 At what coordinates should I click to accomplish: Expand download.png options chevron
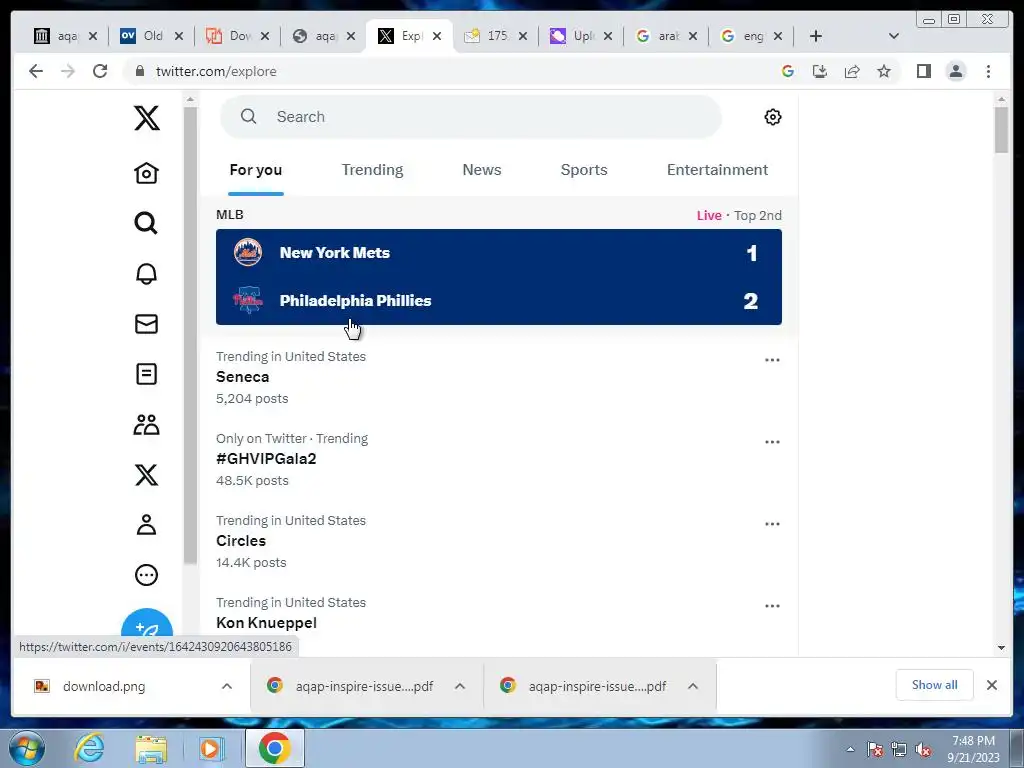pos(227,686)
